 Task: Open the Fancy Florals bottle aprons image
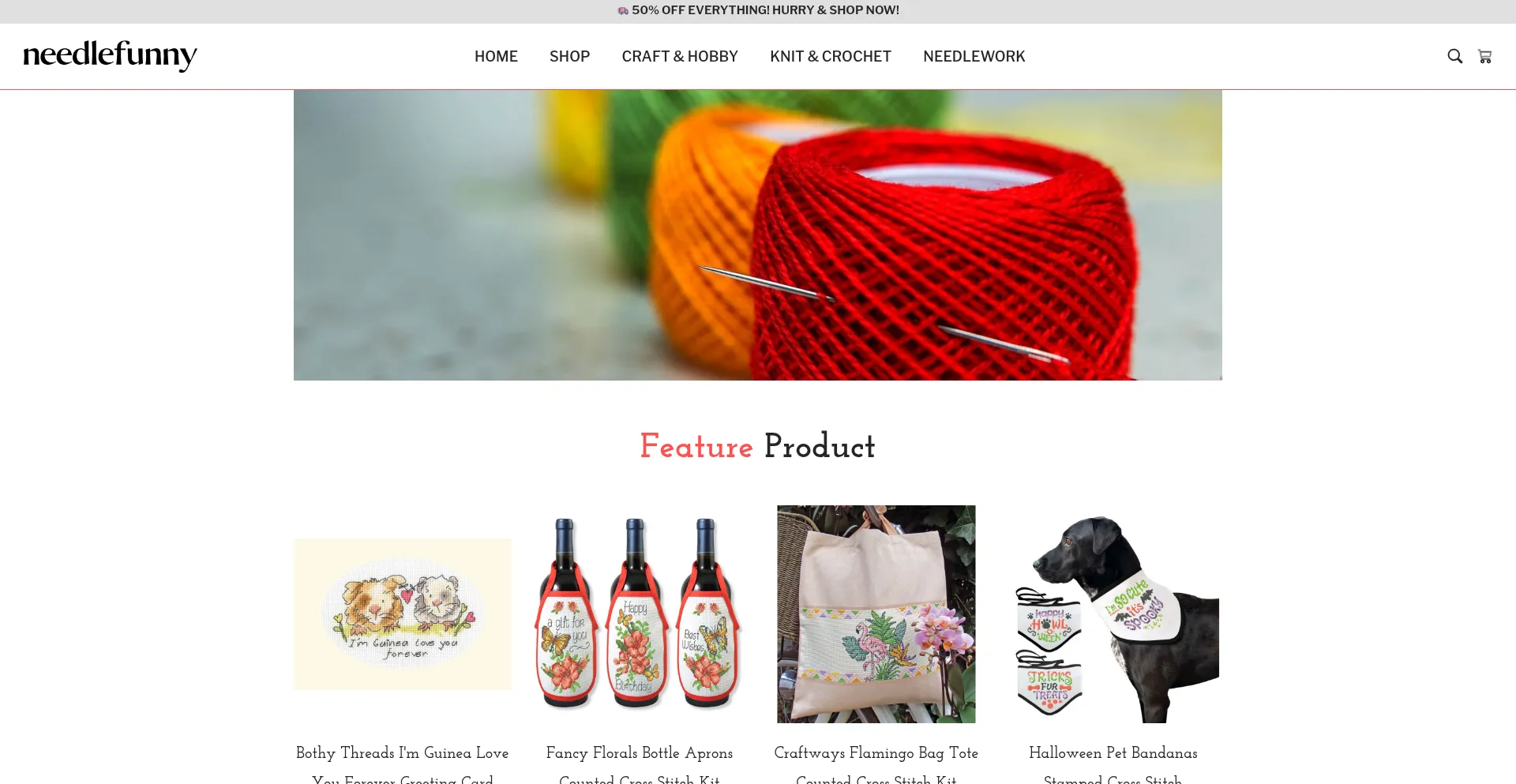click(640, 614)
